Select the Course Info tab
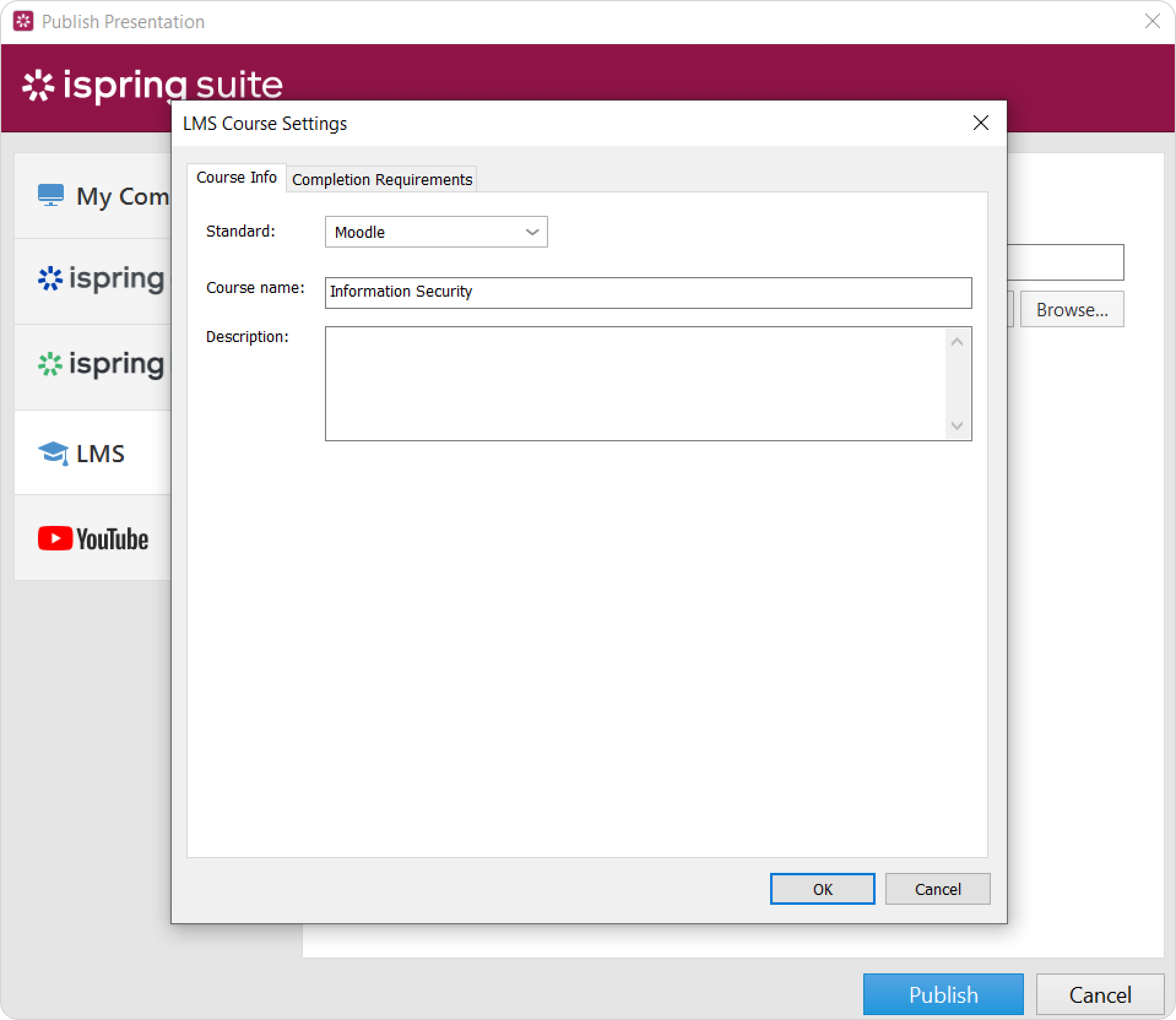Image resolution: width=1176 pixels, height=1020 pixels. click(237, 178)
